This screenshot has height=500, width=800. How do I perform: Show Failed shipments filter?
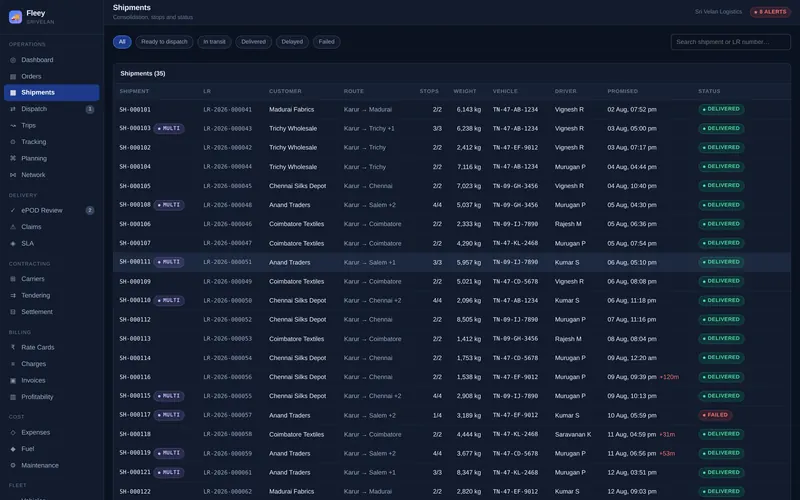(327, 42)
